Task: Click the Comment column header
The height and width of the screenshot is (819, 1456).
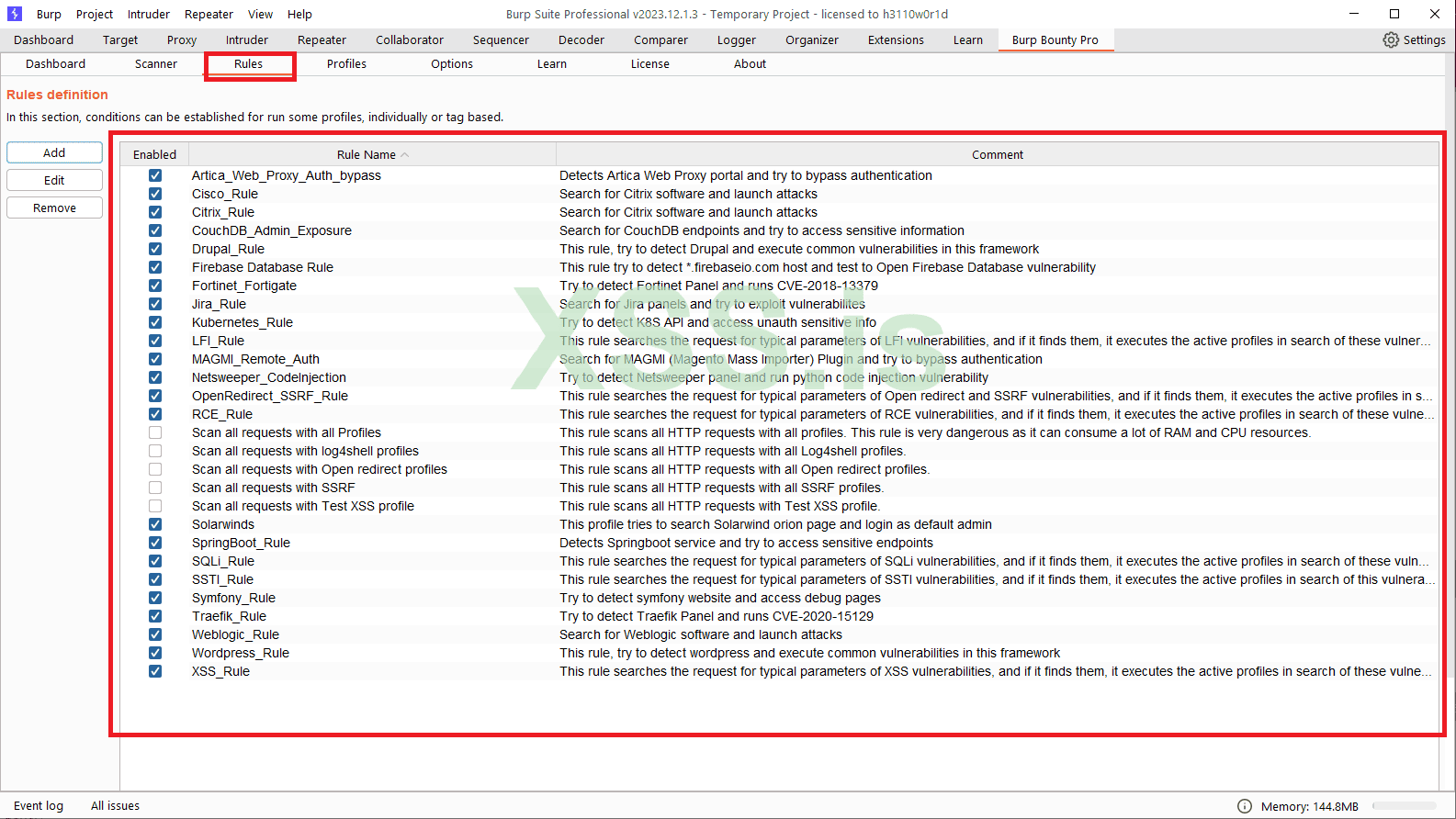Action: tap(998, 154)
